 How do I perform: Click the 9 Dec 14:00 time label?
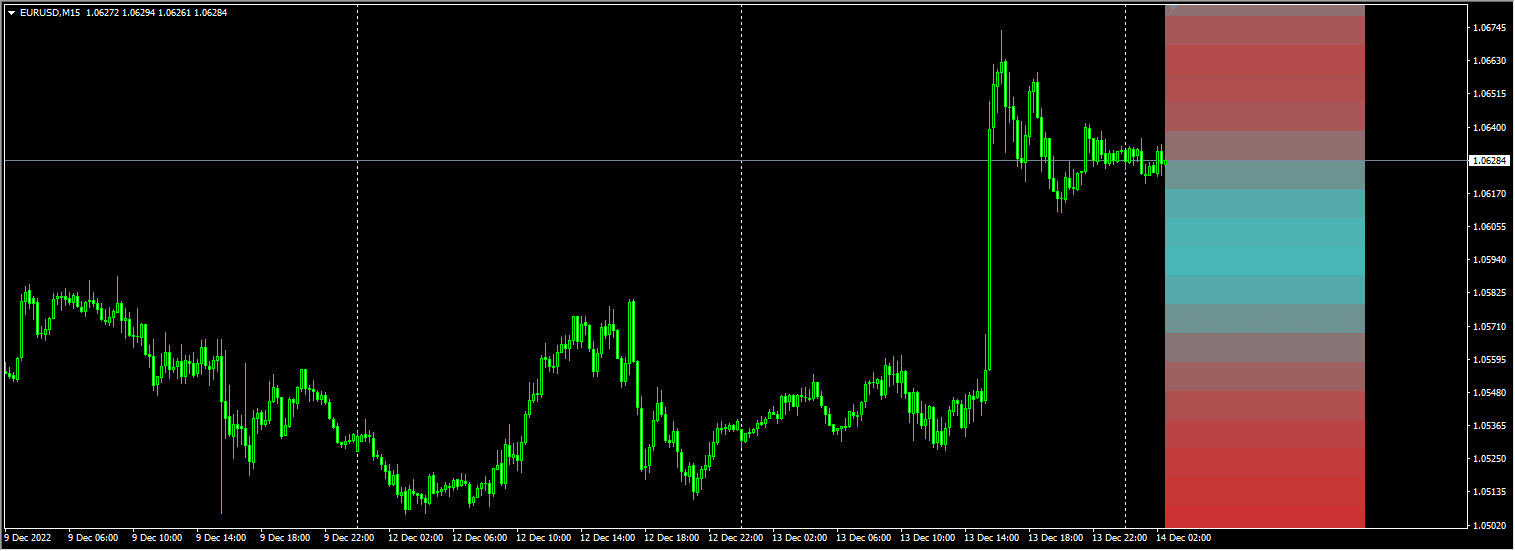pos(220,538)
